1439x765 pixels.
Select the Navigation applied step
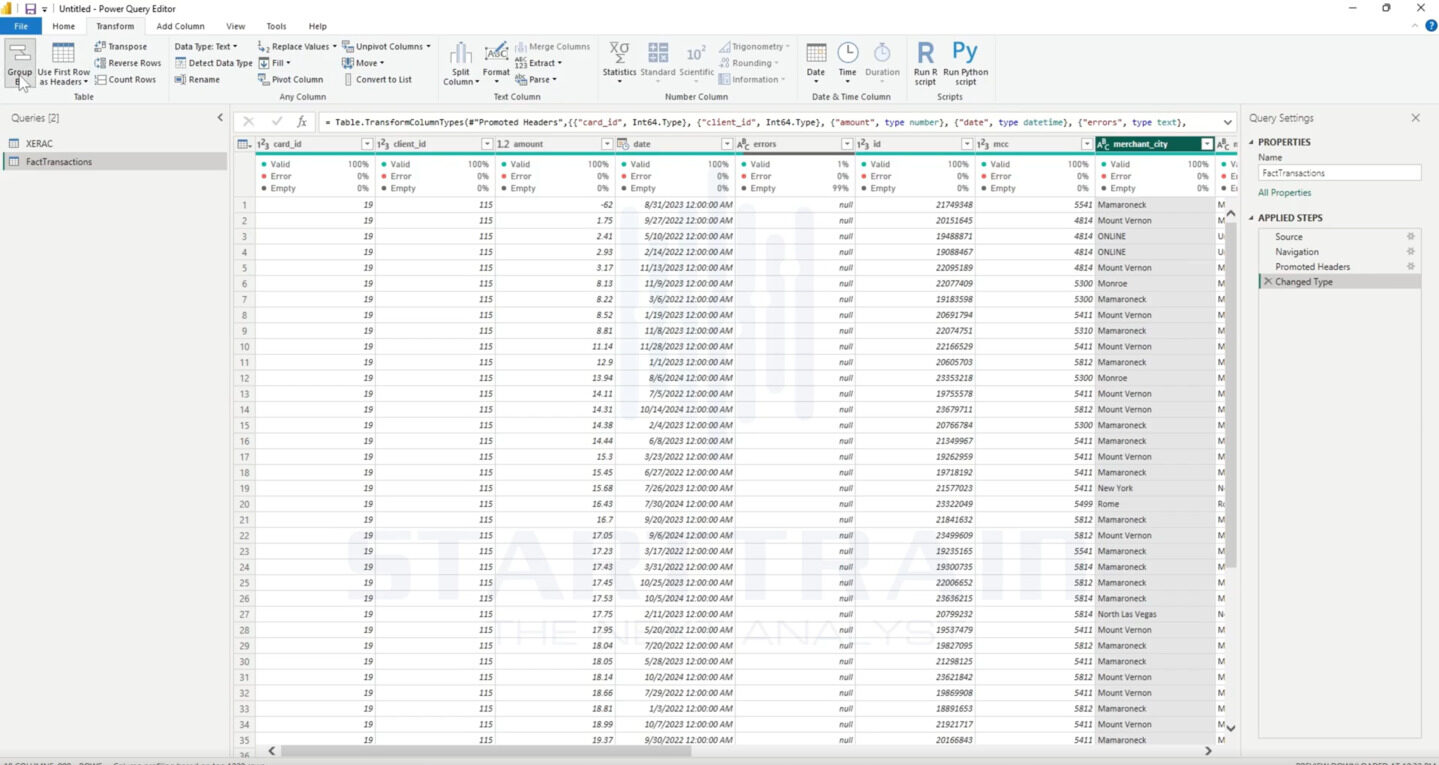(x=1297, y=252)
